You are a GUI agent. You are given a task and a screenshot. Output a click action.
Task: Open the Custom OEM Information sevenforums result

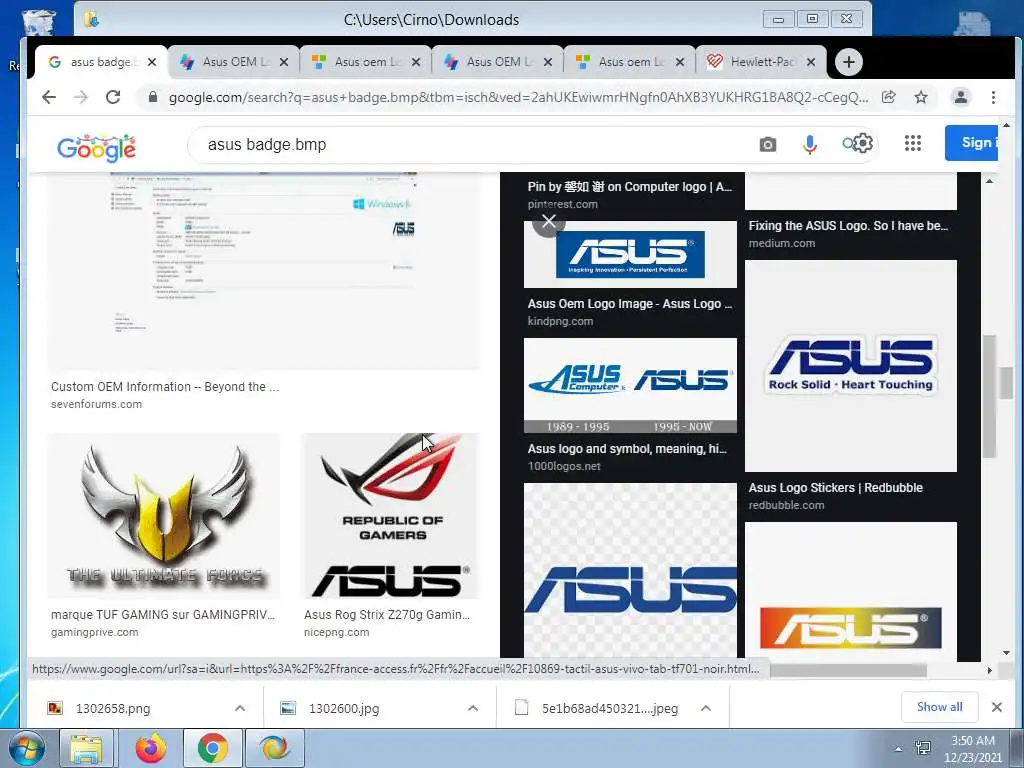point(165,387)
